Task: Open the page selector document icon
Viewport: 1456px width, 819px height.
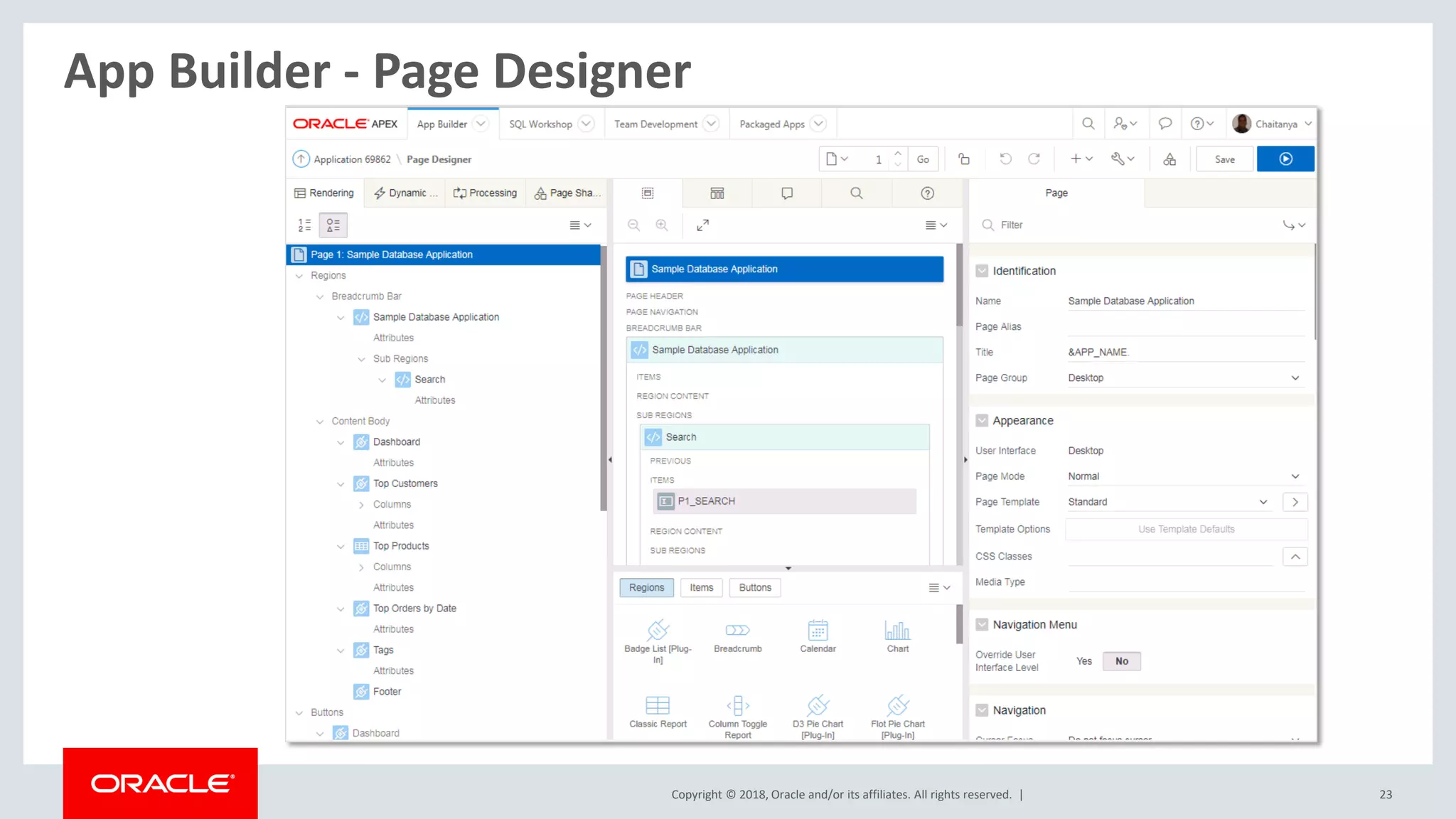Action: click(837, 159)
